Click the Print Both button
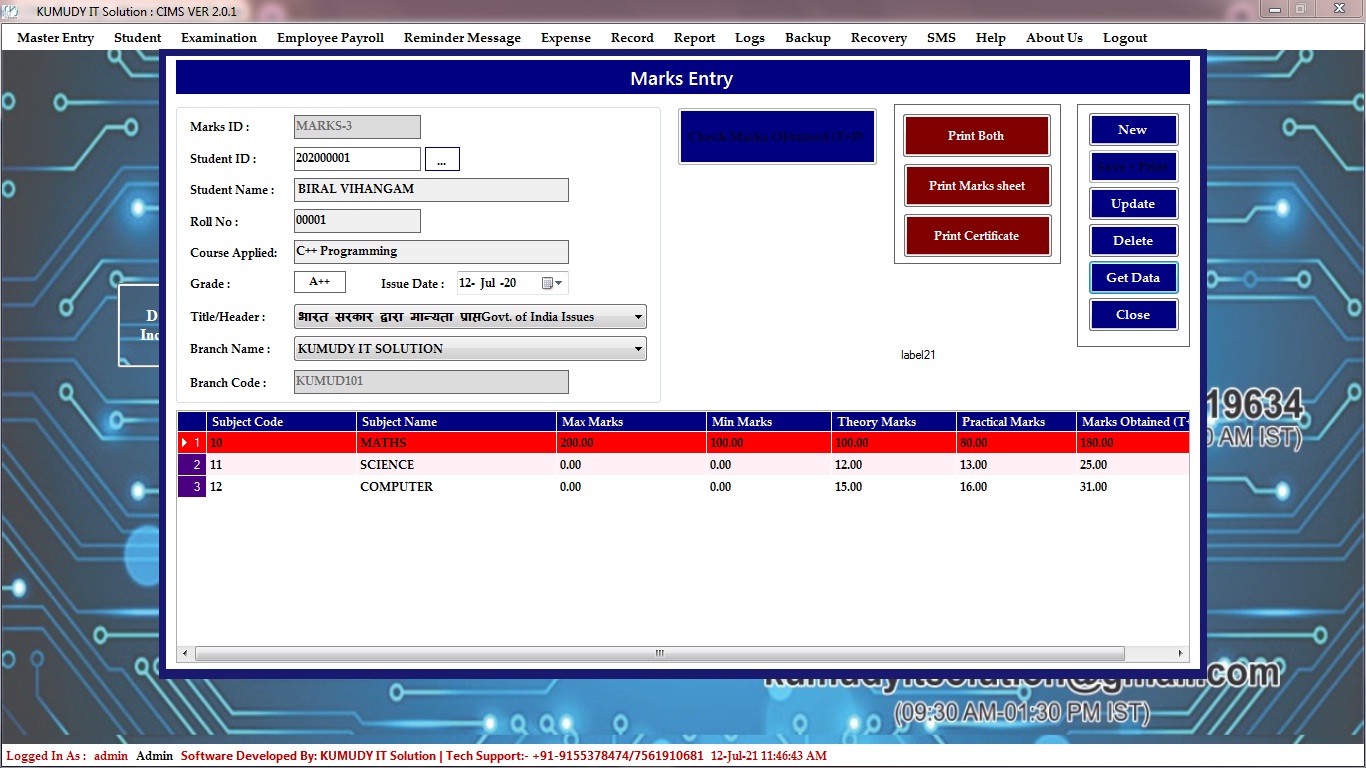 [976, 136]
